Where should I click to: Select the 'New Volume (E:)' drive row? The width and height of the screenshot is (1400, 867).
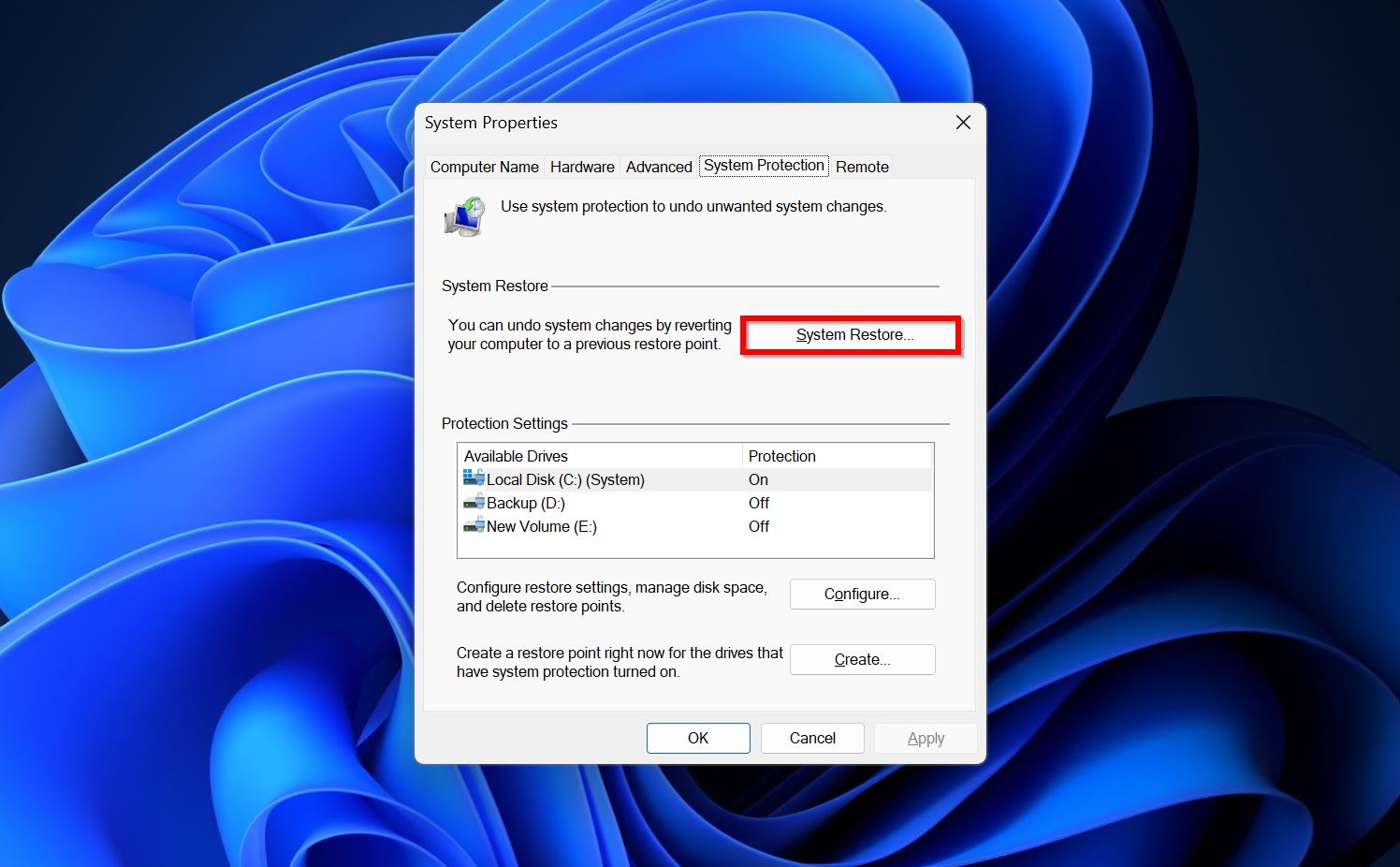(695, 526)
